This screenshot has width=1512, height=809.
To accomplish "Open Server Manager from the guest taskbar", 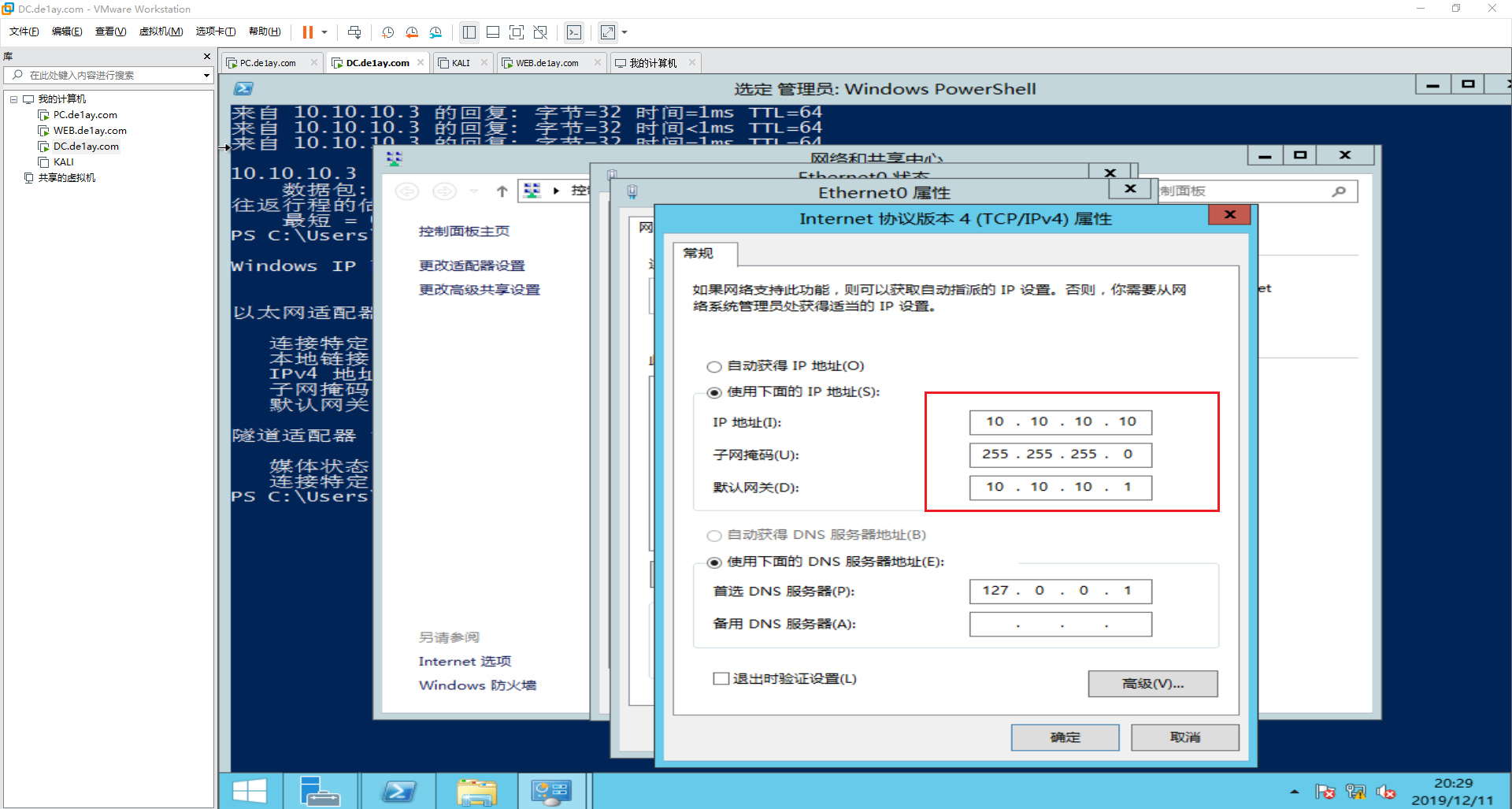I will [x=319, y=791].
